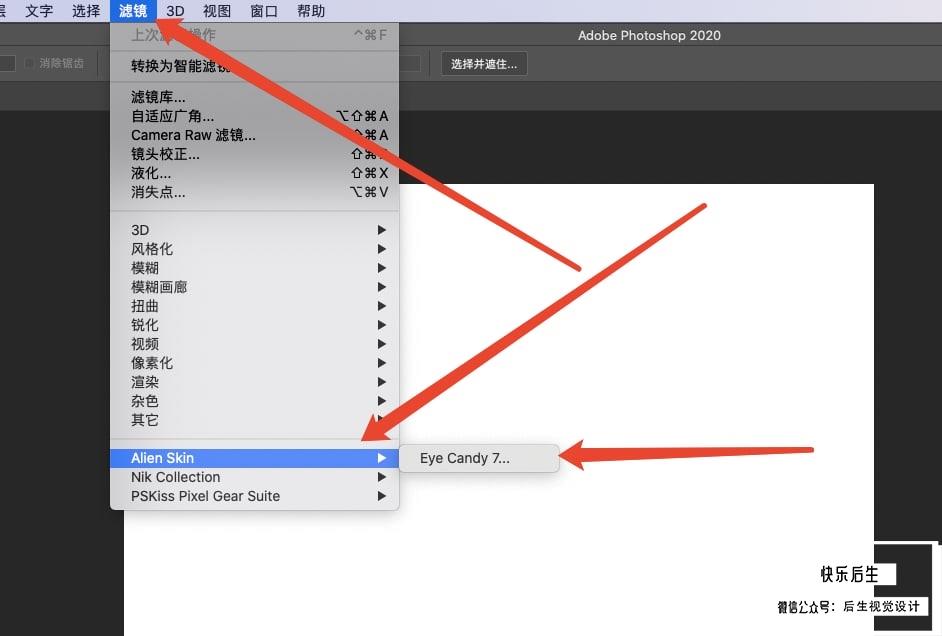The image size is (942, 636).
Task: Expand the 像素化 submenu
Action: tap(254, 363)
